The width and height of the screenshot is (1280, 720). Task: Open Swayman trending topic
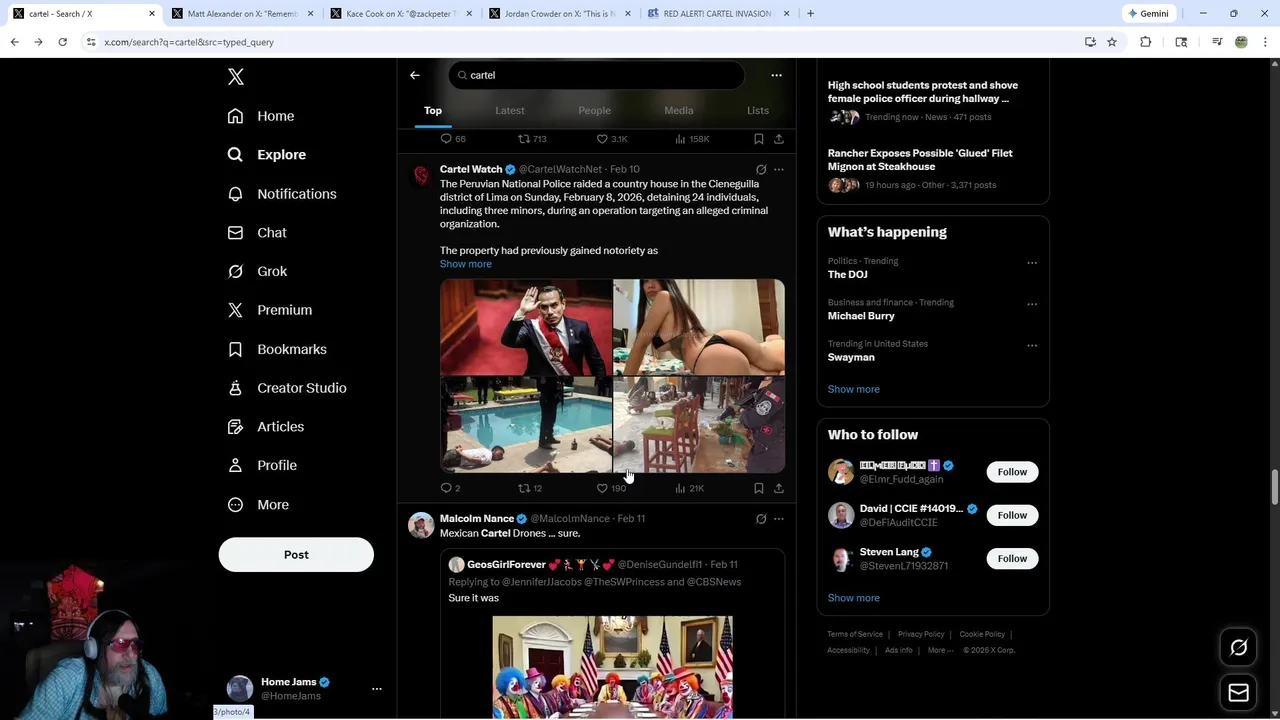(851, 357)
